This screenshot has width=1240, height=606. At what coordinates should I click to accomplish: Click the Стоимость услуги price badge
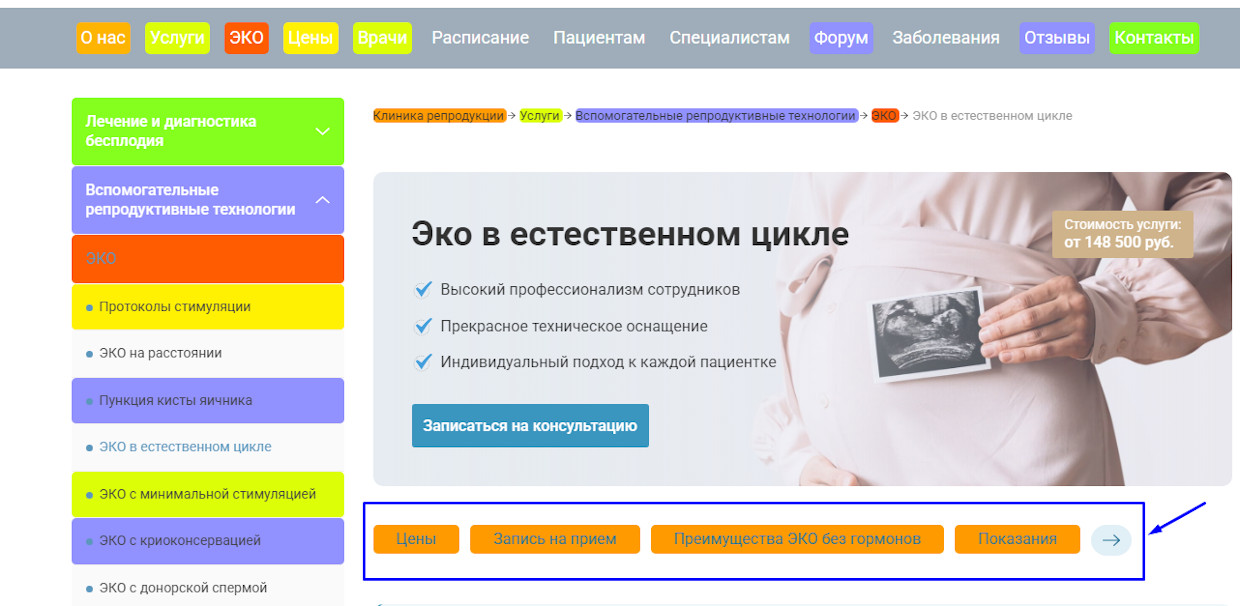1122,234
